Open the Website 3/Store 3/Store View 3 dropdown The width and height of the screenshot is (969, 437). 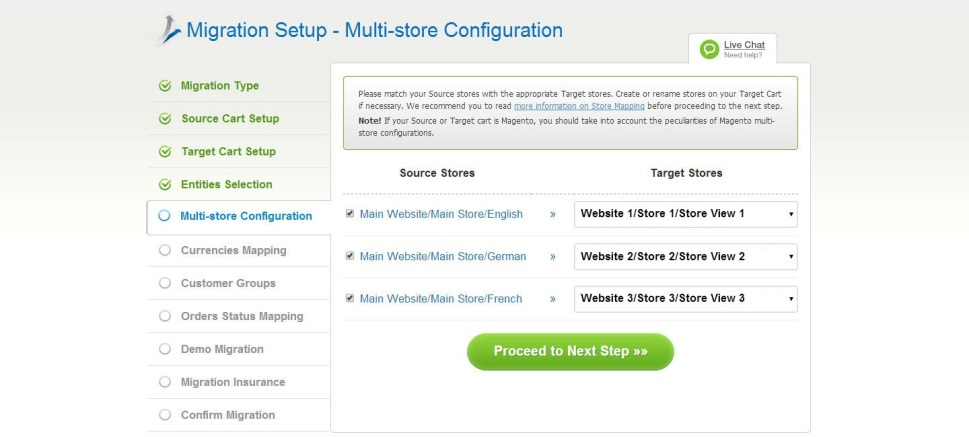pyautogui.click(x=685, y=299)
